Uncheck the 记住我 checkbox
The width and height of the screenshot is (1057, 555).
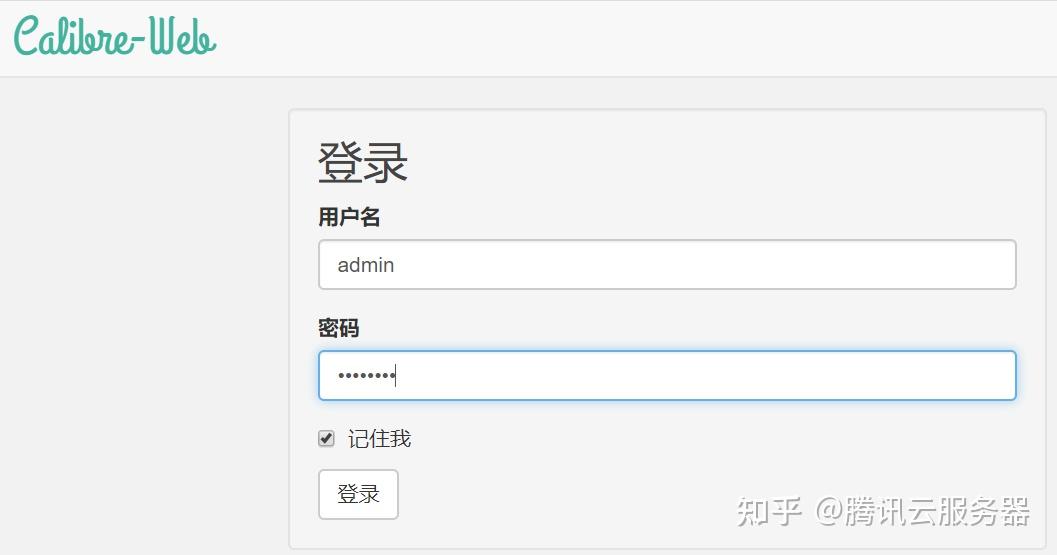coord(326,439)
